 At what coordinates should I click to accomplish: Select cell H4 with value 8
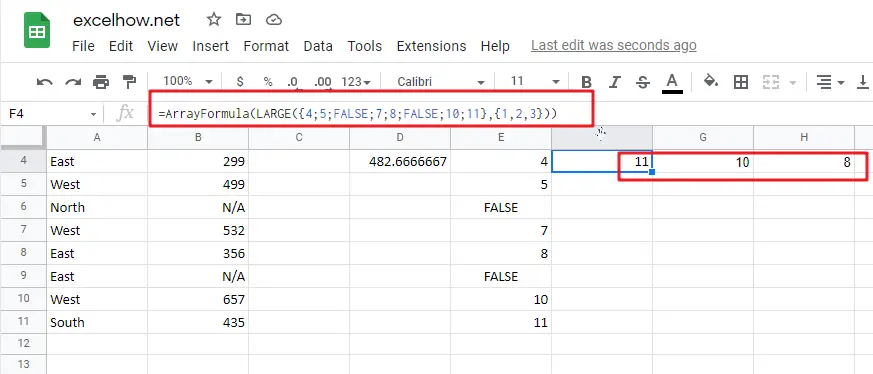(804, 161)
